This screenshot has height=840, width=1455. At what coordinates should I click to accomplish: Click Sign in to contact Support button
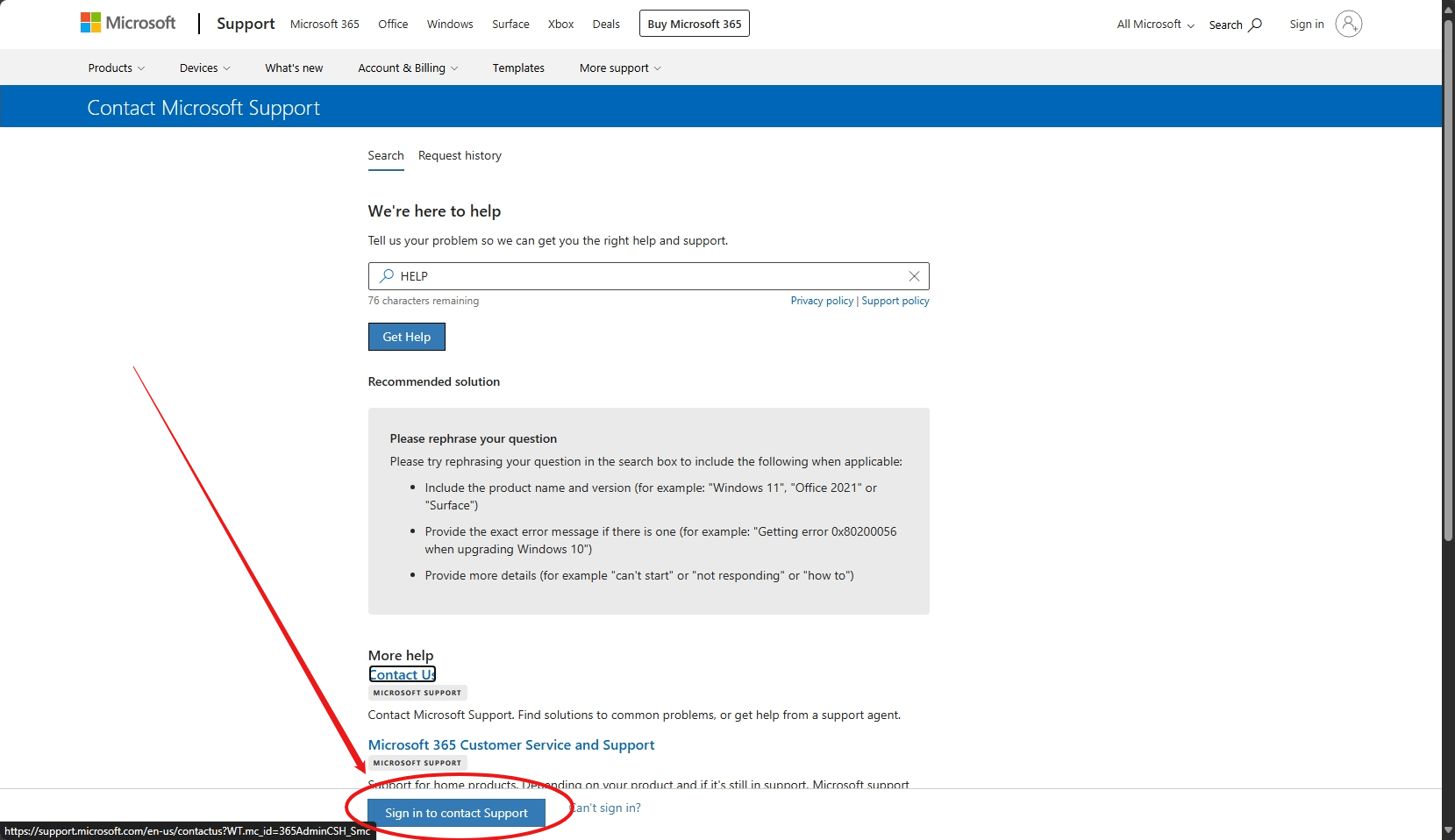(456, 813)
